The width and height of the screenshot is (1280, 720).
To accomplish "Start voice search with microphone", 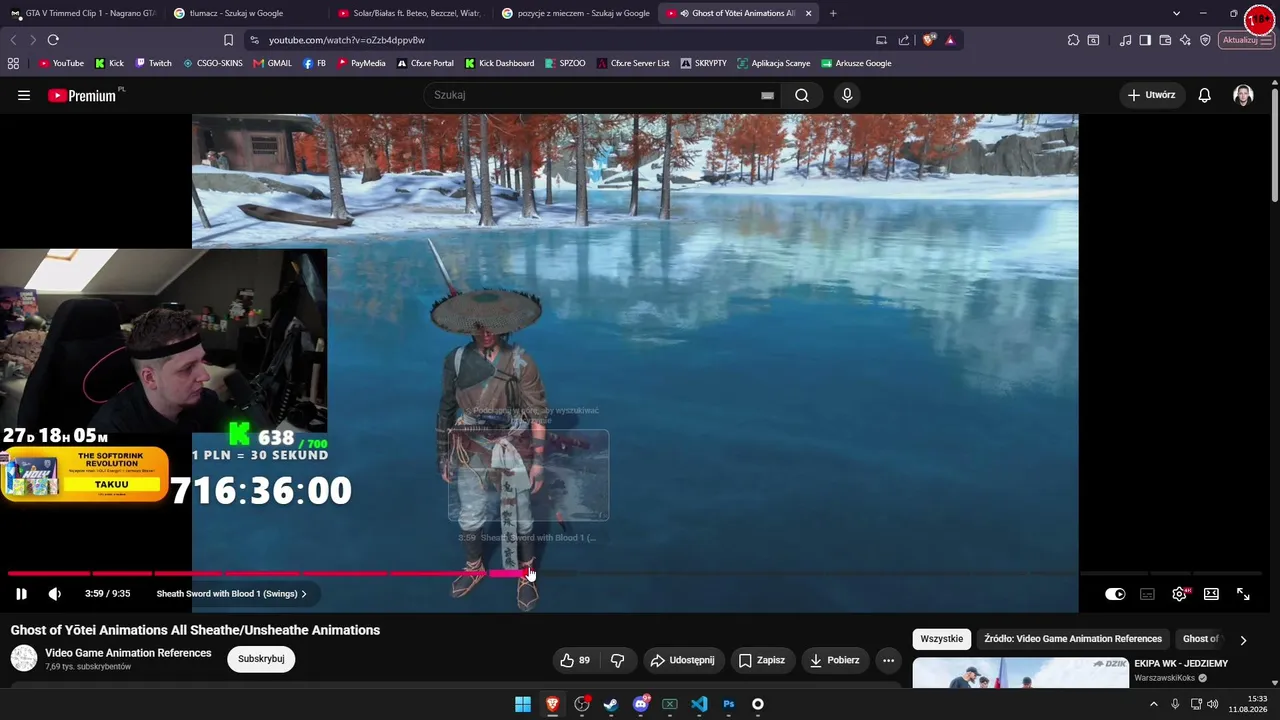I will tap(847, 95).
